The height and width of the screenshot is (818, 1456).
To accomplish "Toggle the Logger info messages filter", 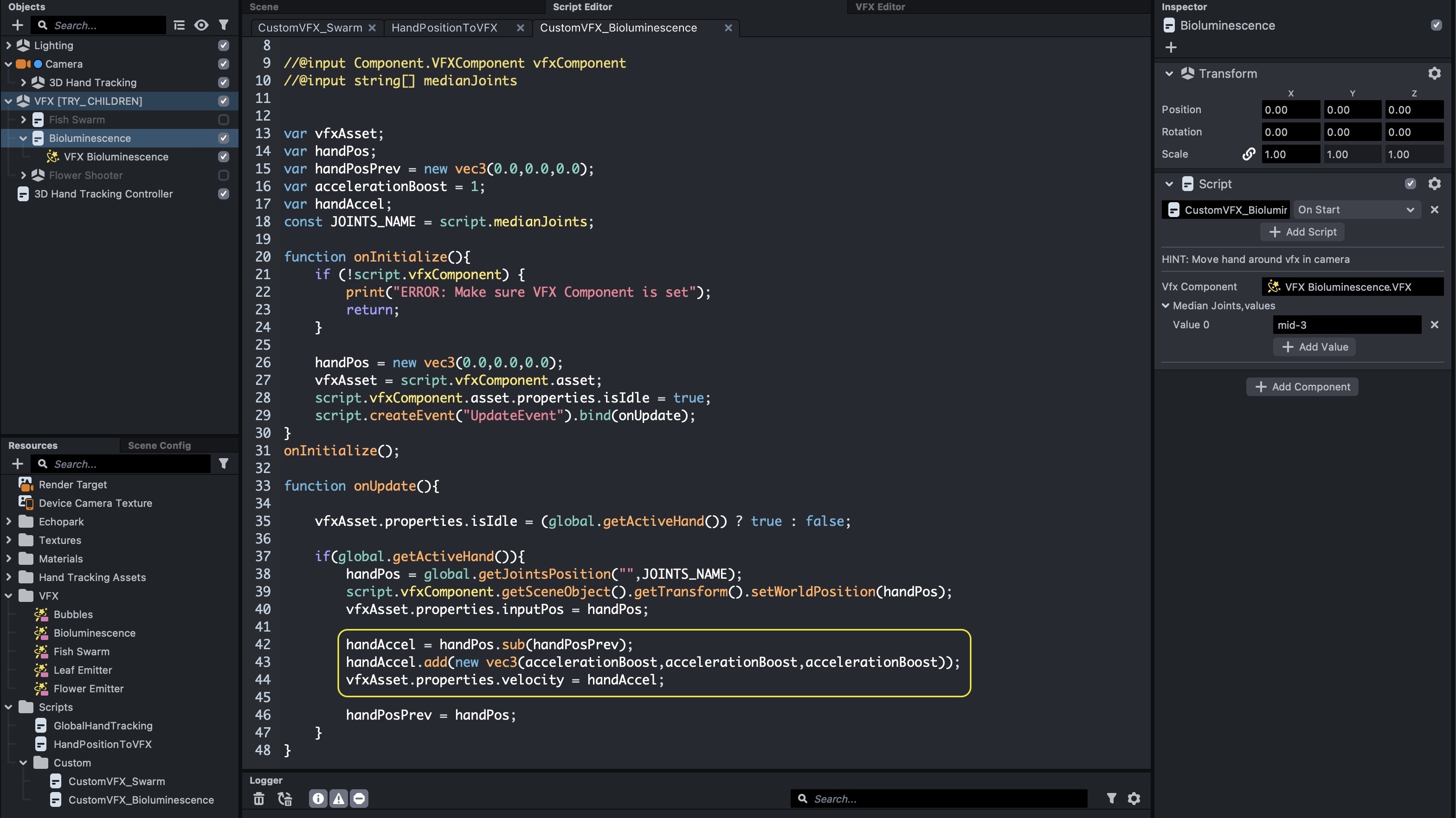I will (x=318, y=798).
